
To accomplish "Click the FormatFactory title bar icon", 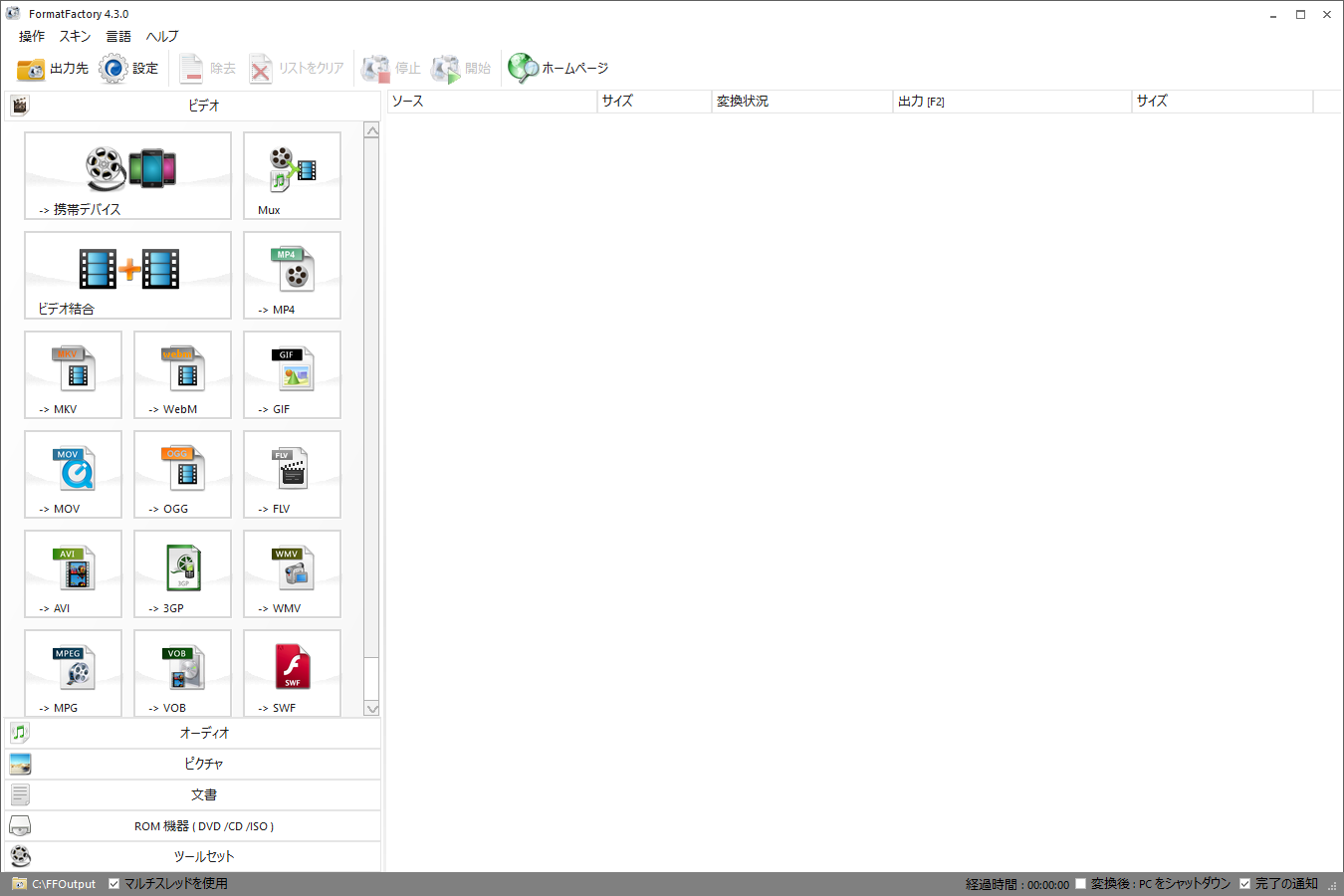I will click(x=13, y=14).
